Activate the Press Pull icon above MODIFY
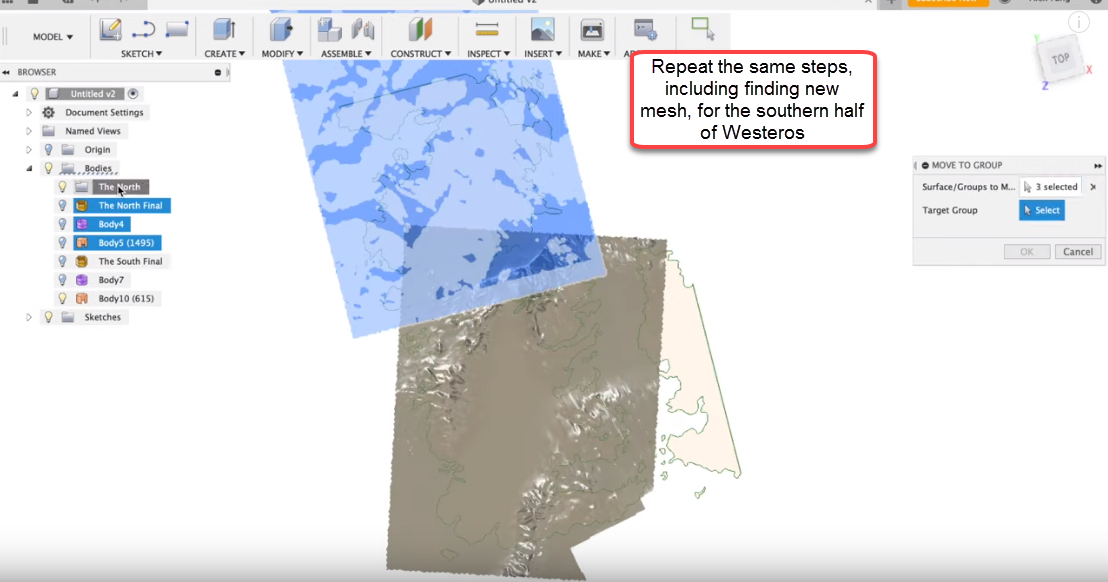Viewport: 1108px width, 582px height. tap(281, 30)
